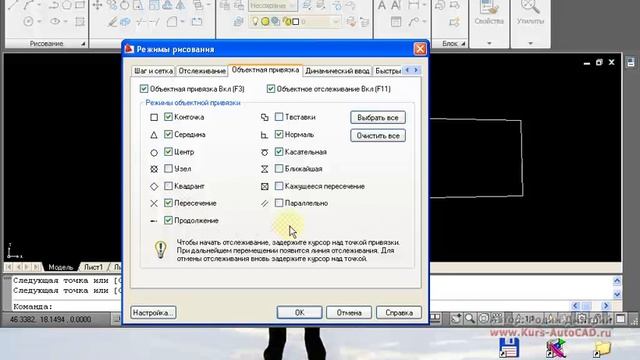This screenshot has width=640, height=360.
Task: Select the Объектная привязка tab
Action: (x=265, y=70)
